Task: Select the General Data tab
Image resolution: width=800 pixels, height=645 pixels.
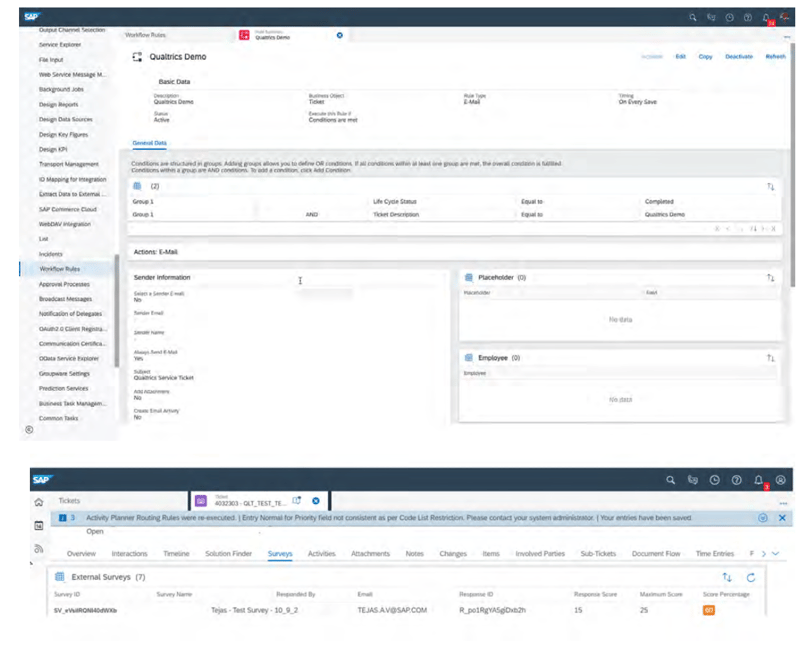Action: tap(149, 143)
